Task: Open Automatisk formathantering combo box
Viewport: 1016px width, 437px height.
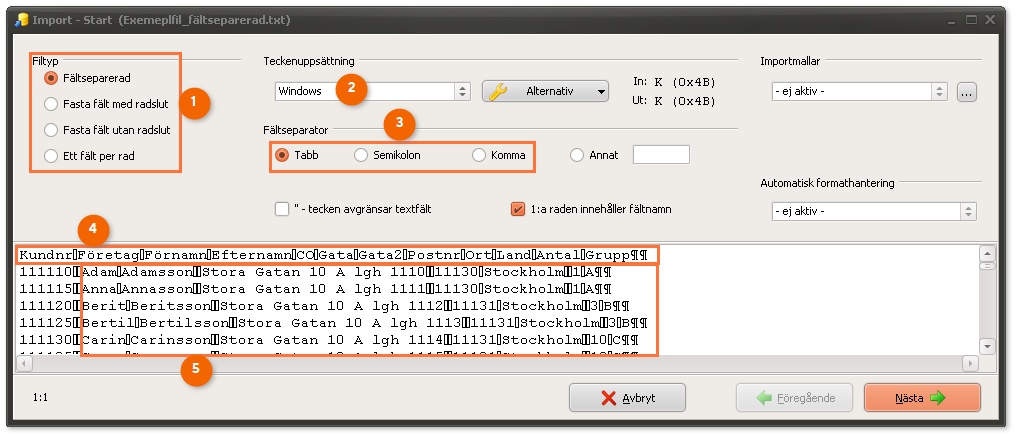Action: click(874, 211)
